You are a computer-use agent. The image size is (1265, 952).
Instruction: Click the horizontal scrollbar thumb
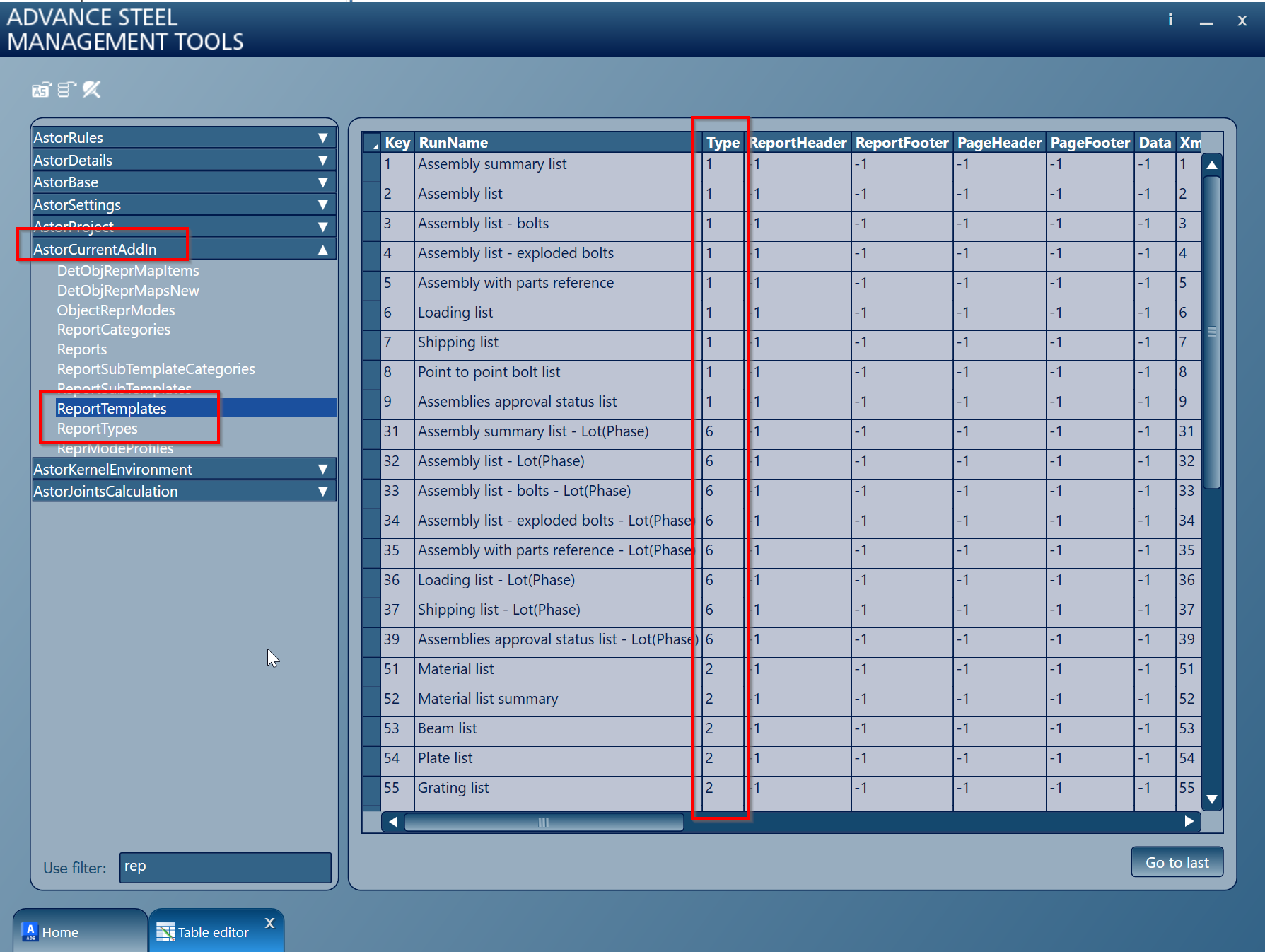pyautogui.click(x=544, y=822)
